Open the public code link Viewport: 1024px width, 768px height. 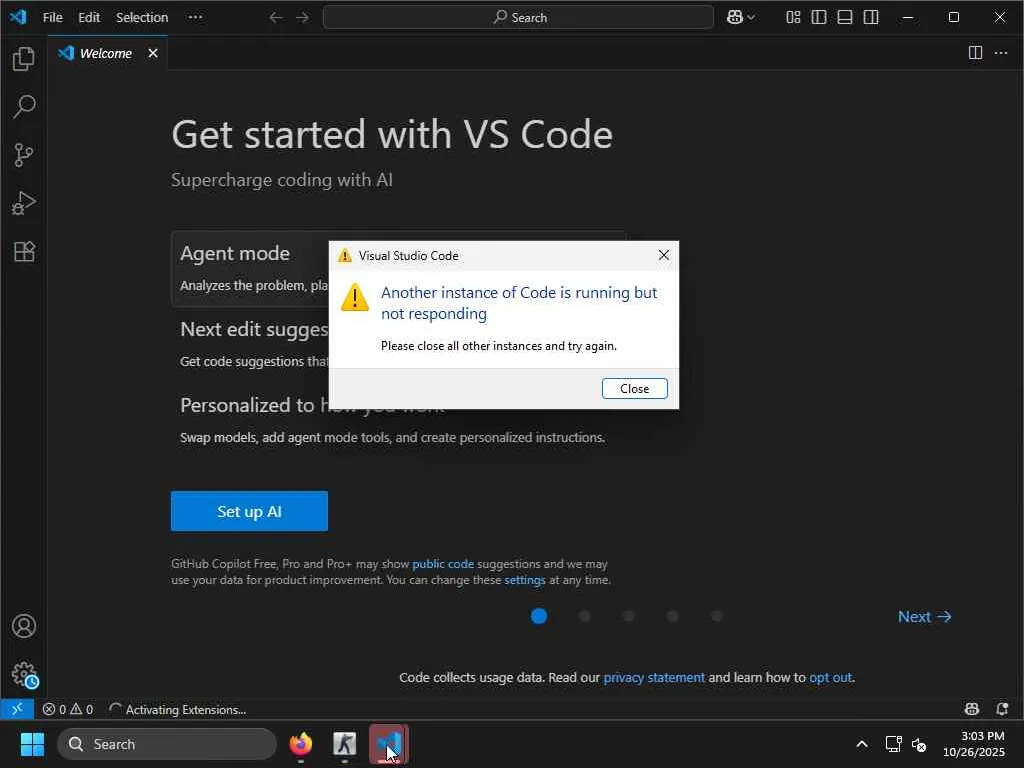coord(443,564)
